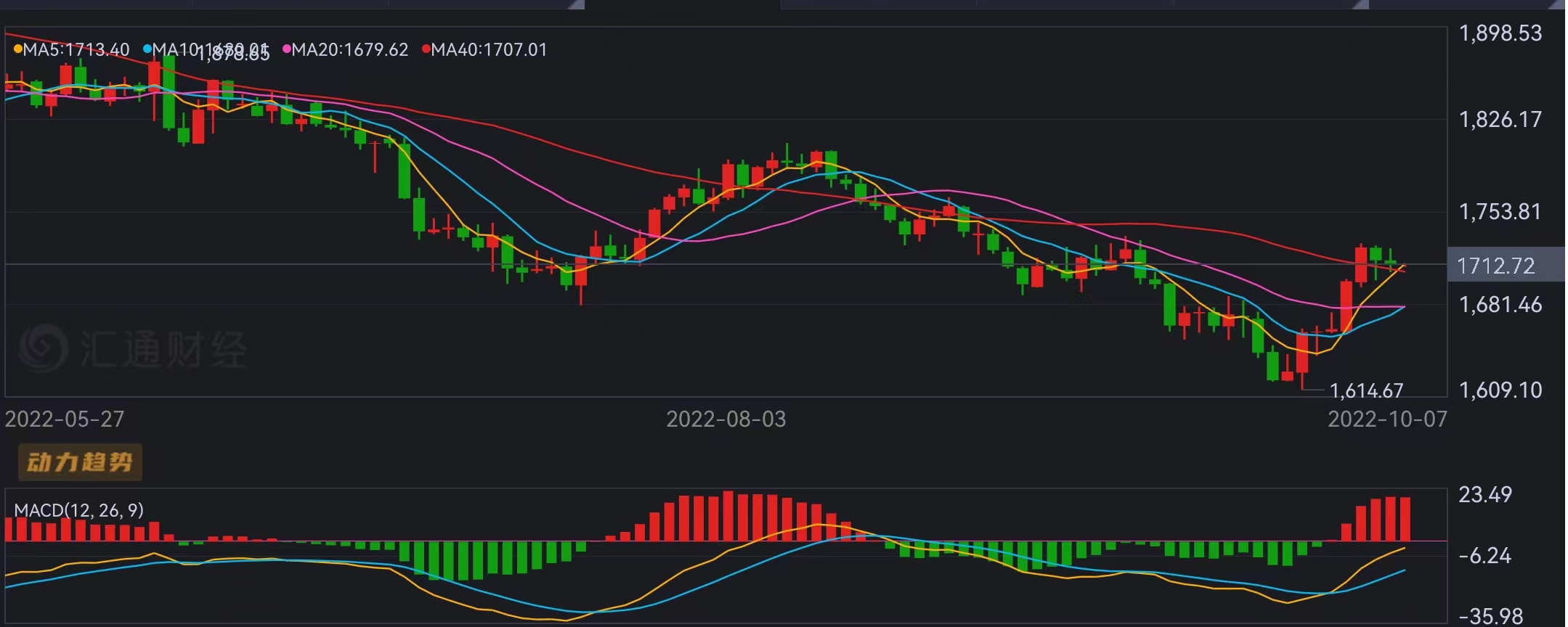The image size is (1568, 627).
Task: Select the 2022-08-03 middle date label
Action: tap(726, 419)
